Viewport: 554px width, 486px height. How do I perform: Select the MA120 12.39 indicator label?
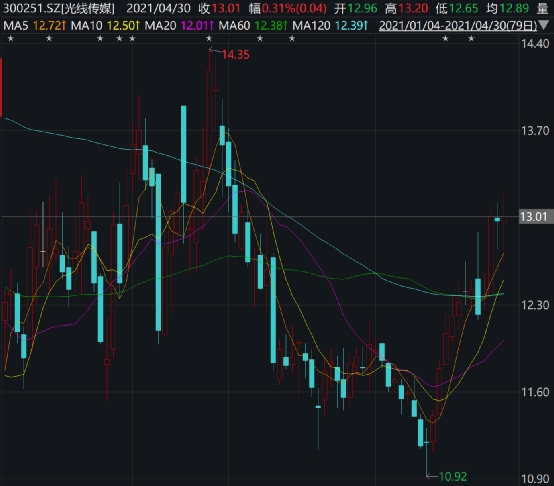330,25
